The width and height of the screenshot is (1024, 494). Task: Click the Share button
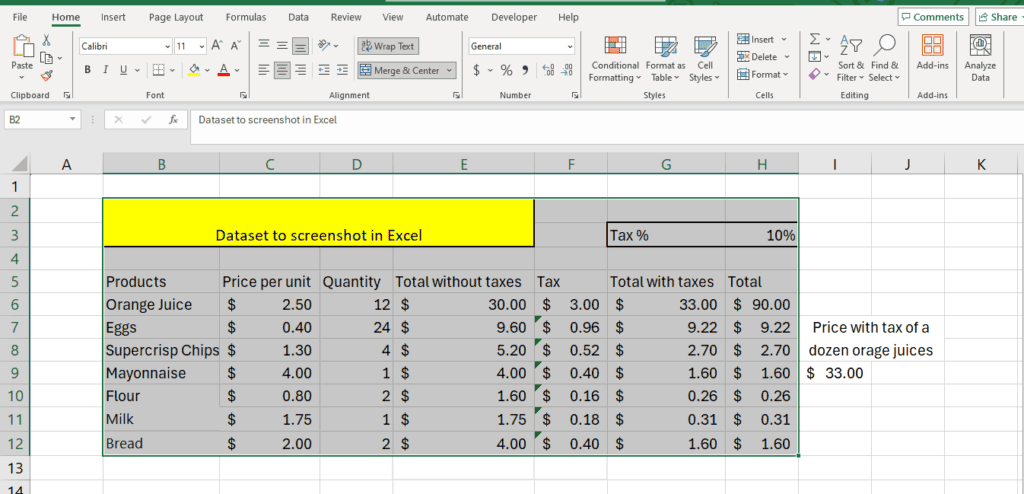coord(1000,17)
